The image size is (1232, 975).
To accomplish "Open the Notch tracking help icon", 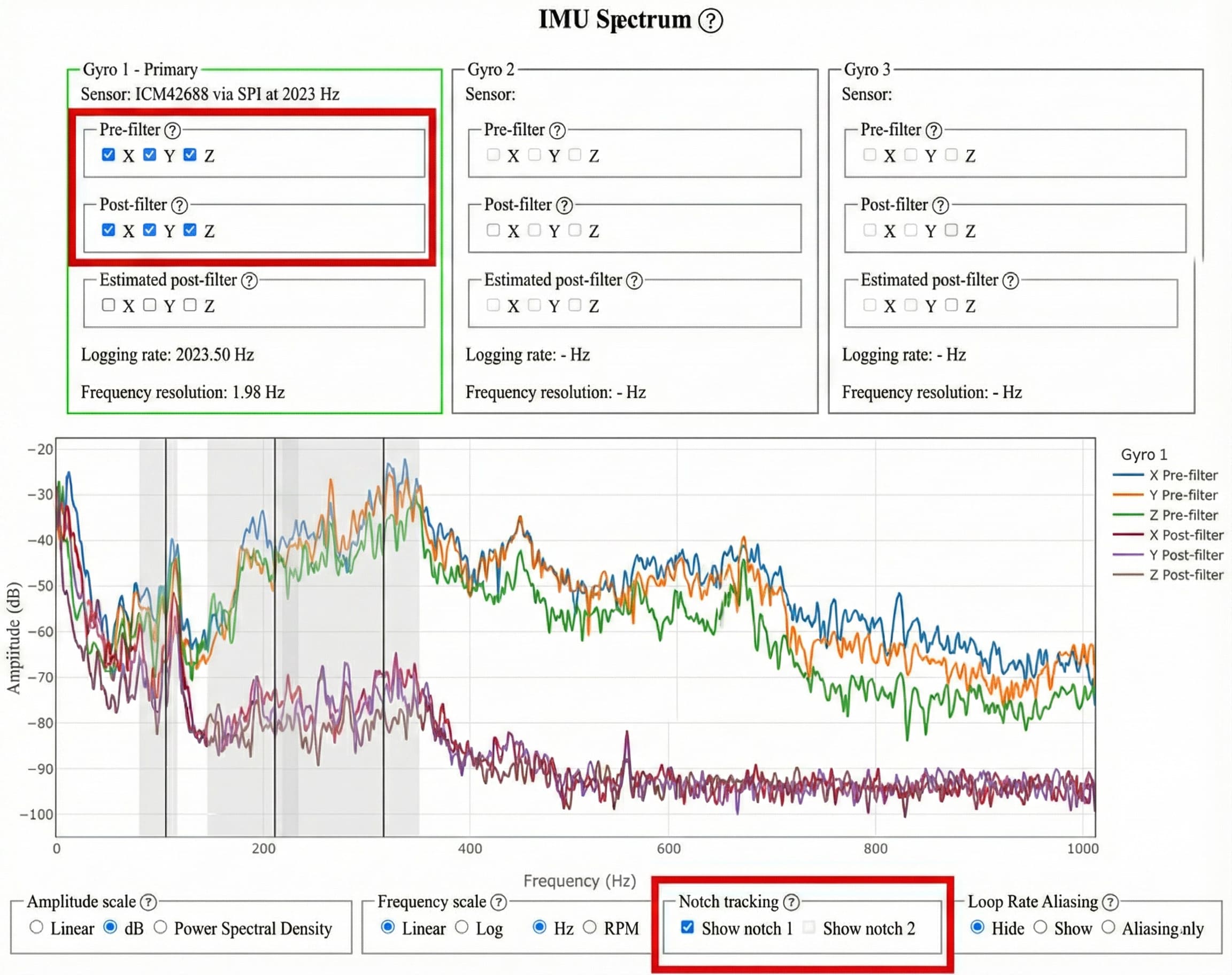I will click(791, 902).
